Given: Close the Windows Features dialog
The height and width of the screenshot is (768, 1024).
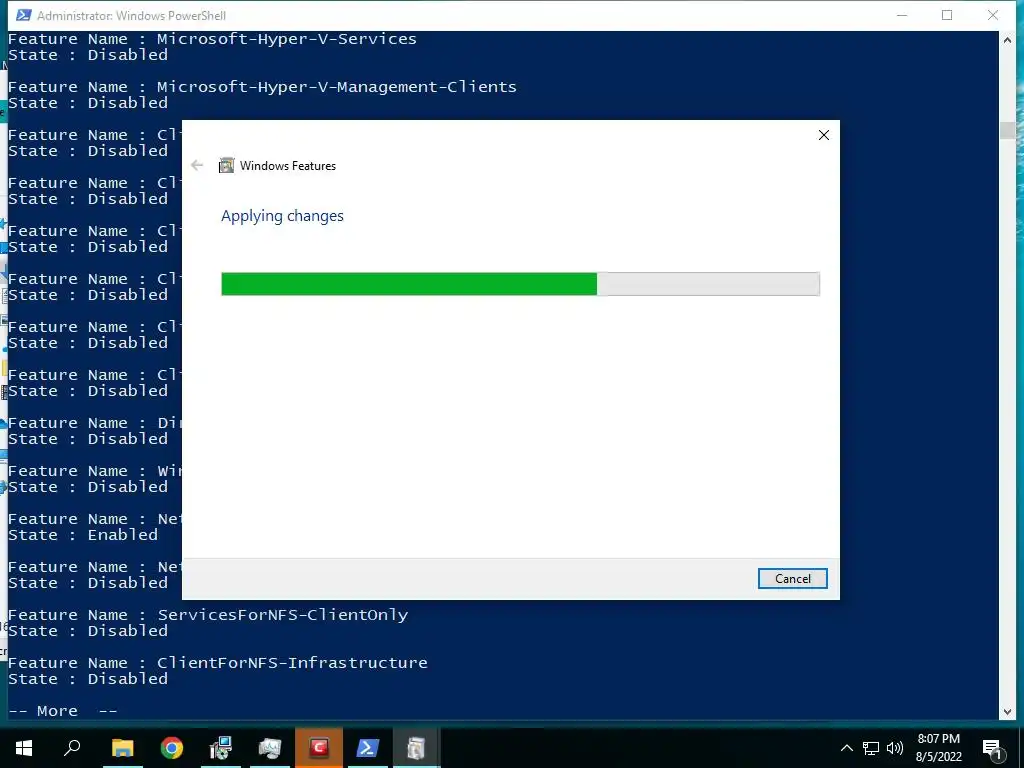Looking at the screenshot, I should pyautogui.click(x=824, y=135).
